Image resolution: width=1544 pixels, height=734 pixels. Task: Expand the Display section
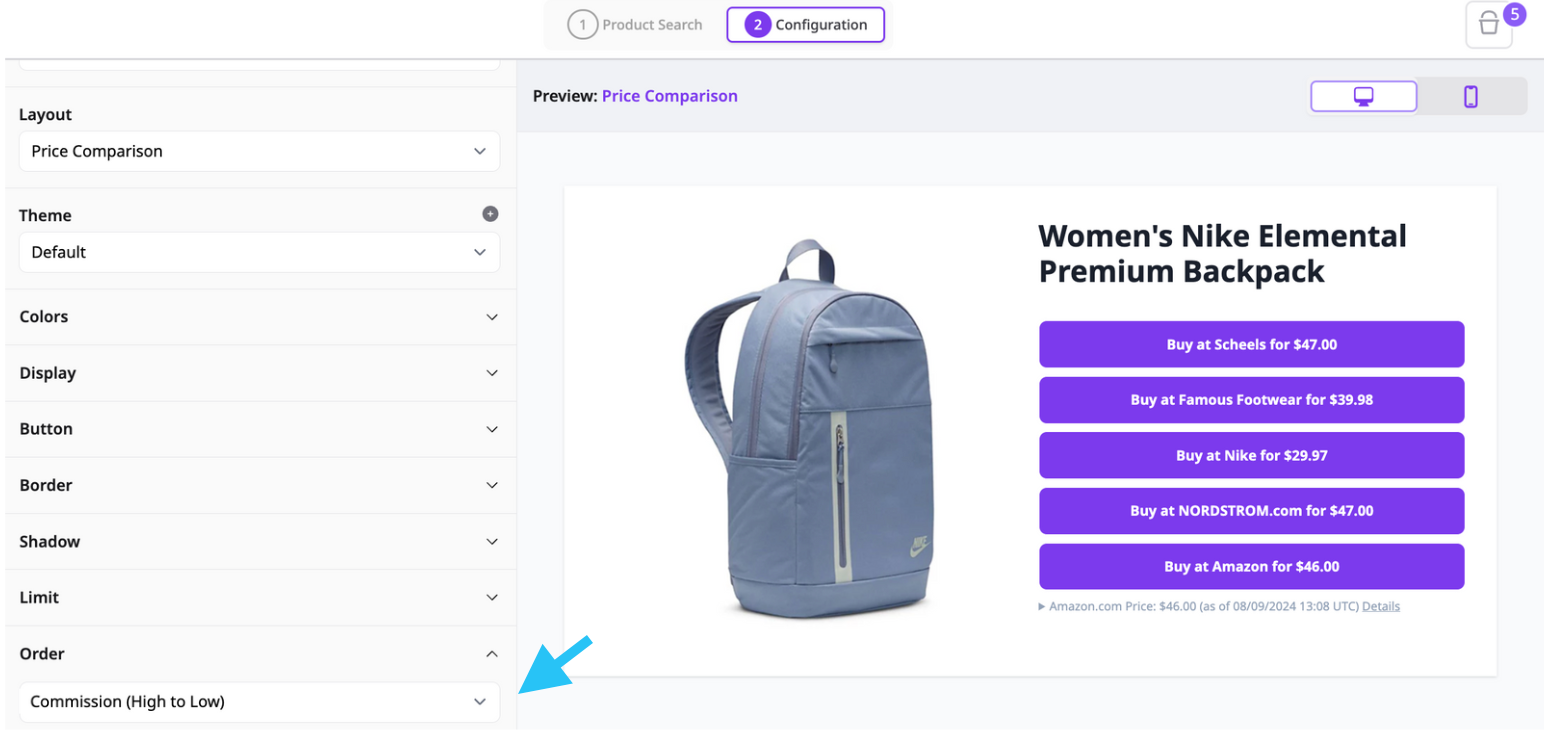tap(259, 373)
